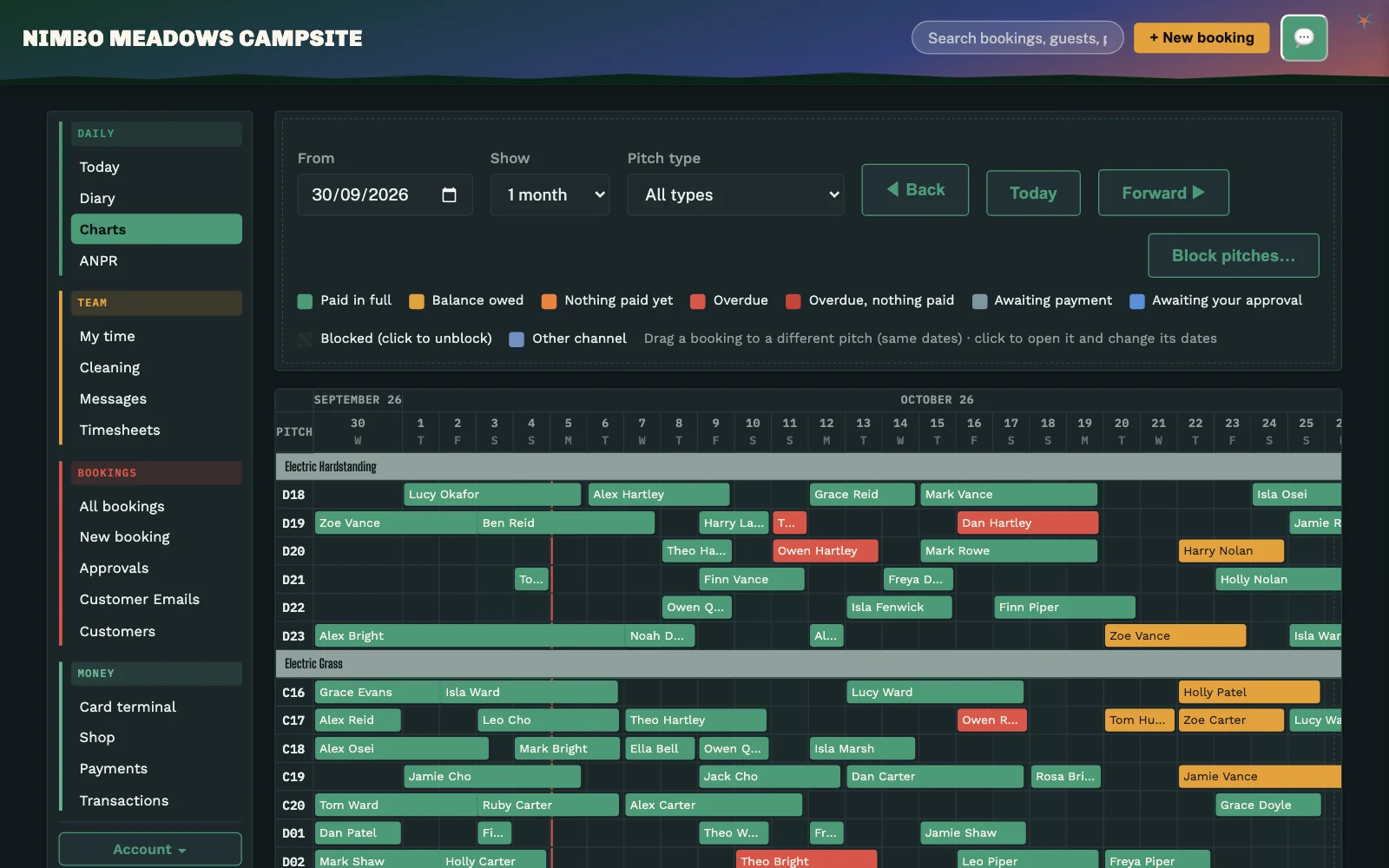Open the chat messages icon button
Image resolution: width=1389 pixels, height=868 pixels.
coord(1304,38)
